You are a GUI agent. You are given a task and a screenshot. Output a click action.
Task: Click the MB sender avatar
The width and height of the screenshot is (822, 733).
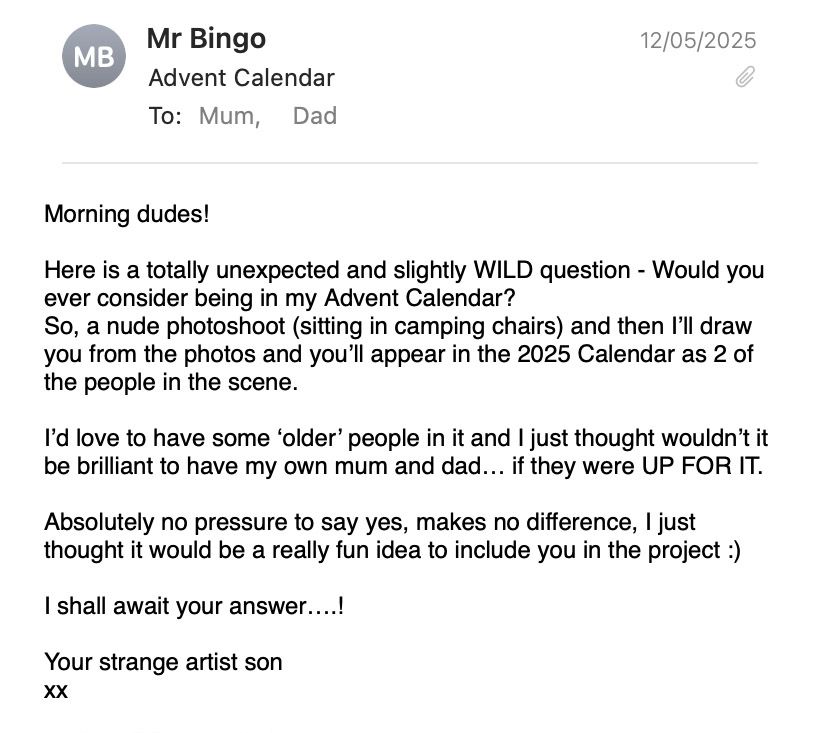pos(94,58)
